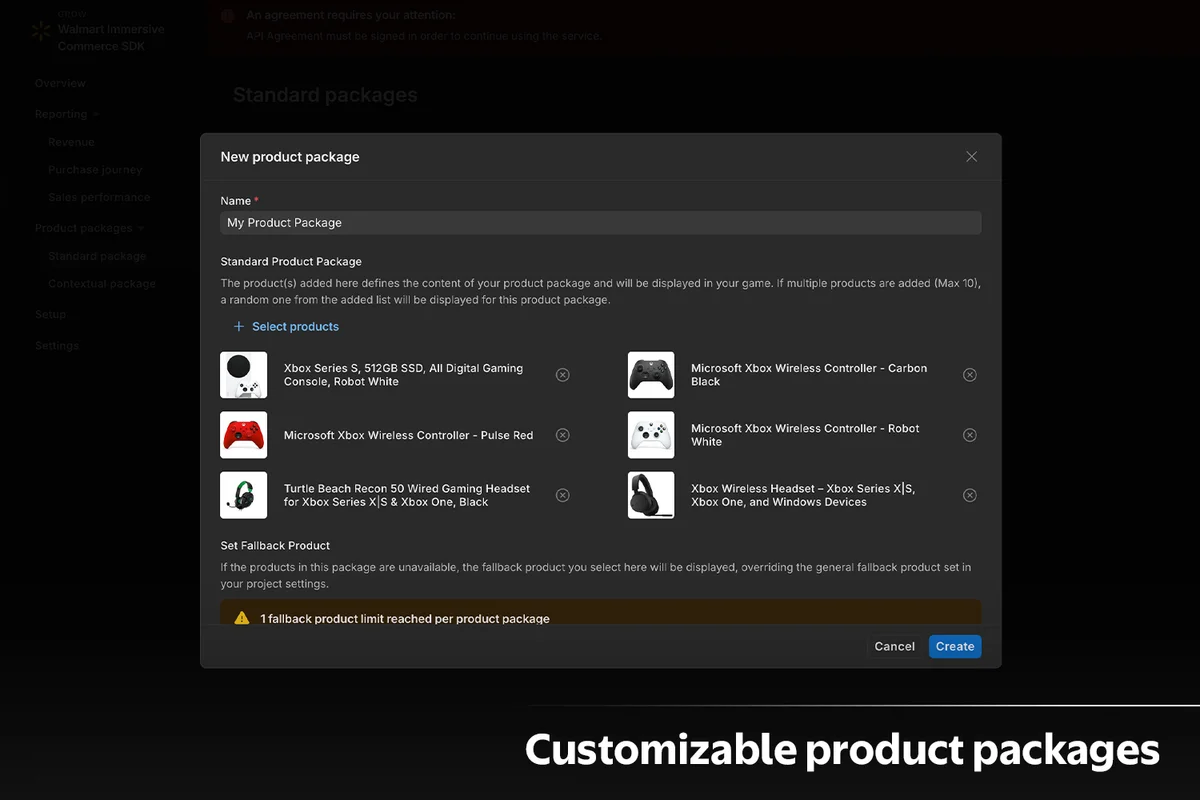Go to Overview in sidebar

tap(60, 83)
